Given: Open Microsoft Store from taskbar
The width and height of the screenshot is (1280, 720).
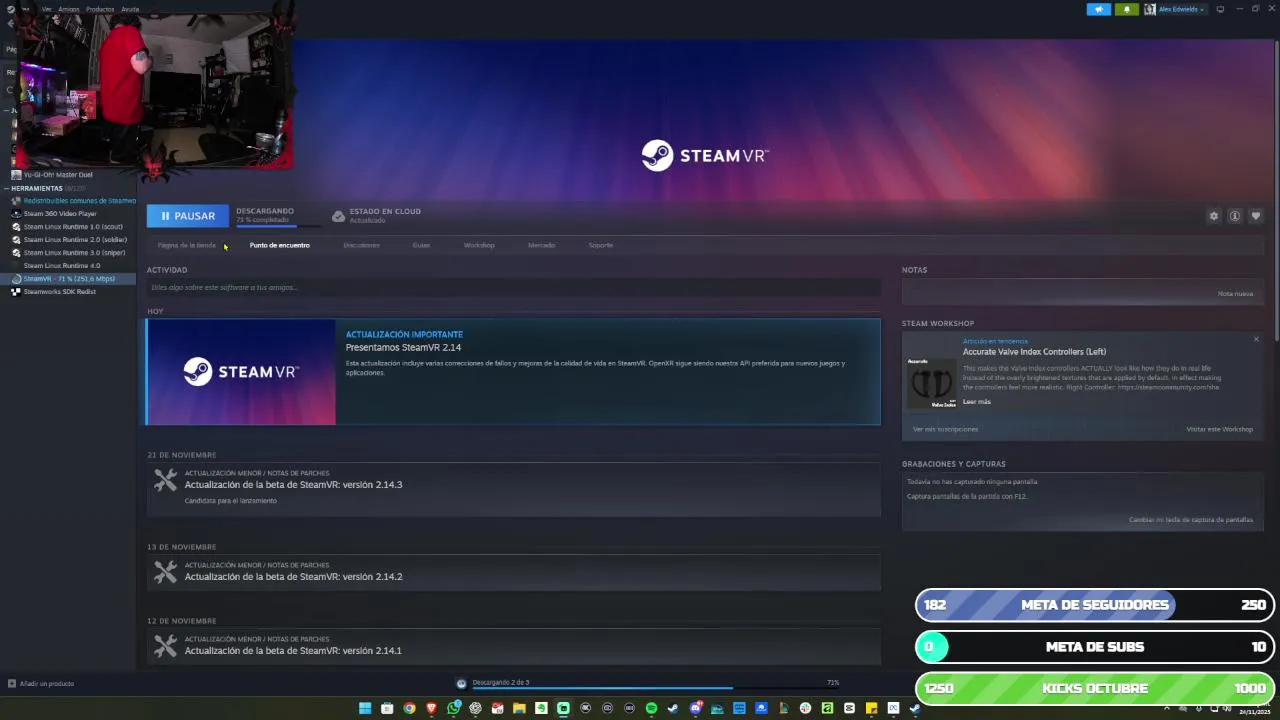Looking at the screenshot, I should tap(387, 709).
